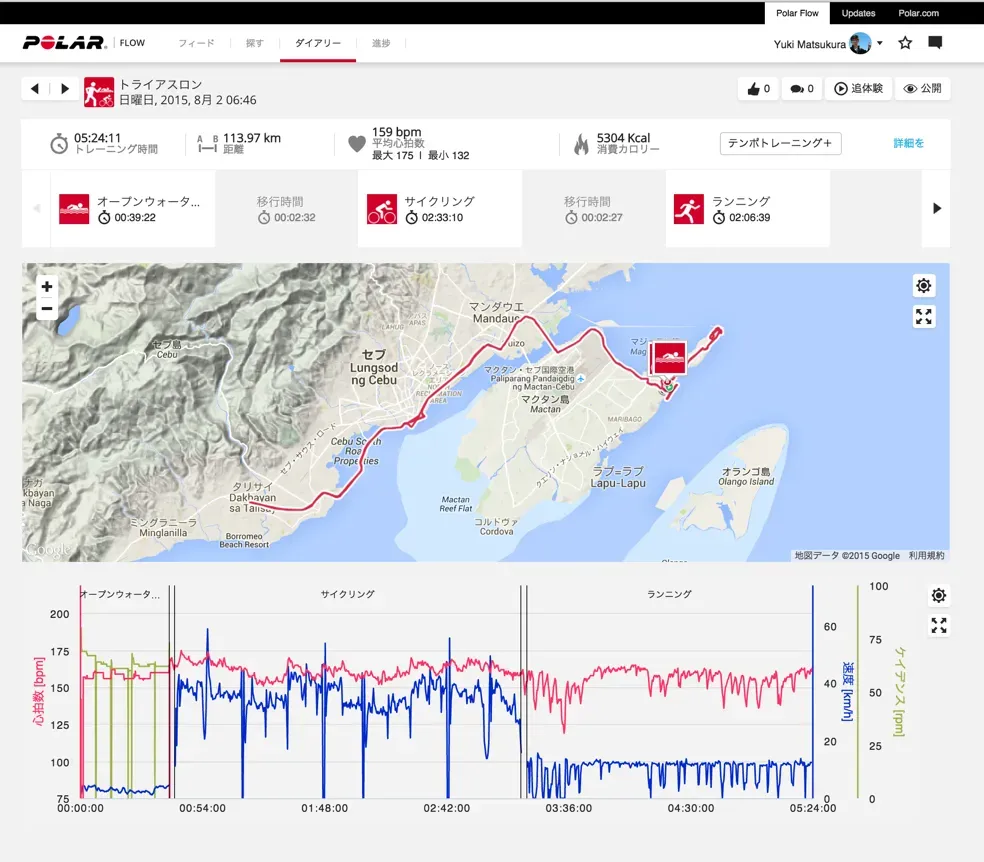
Task: Select the running segment icon
Action: coord(688,209)
